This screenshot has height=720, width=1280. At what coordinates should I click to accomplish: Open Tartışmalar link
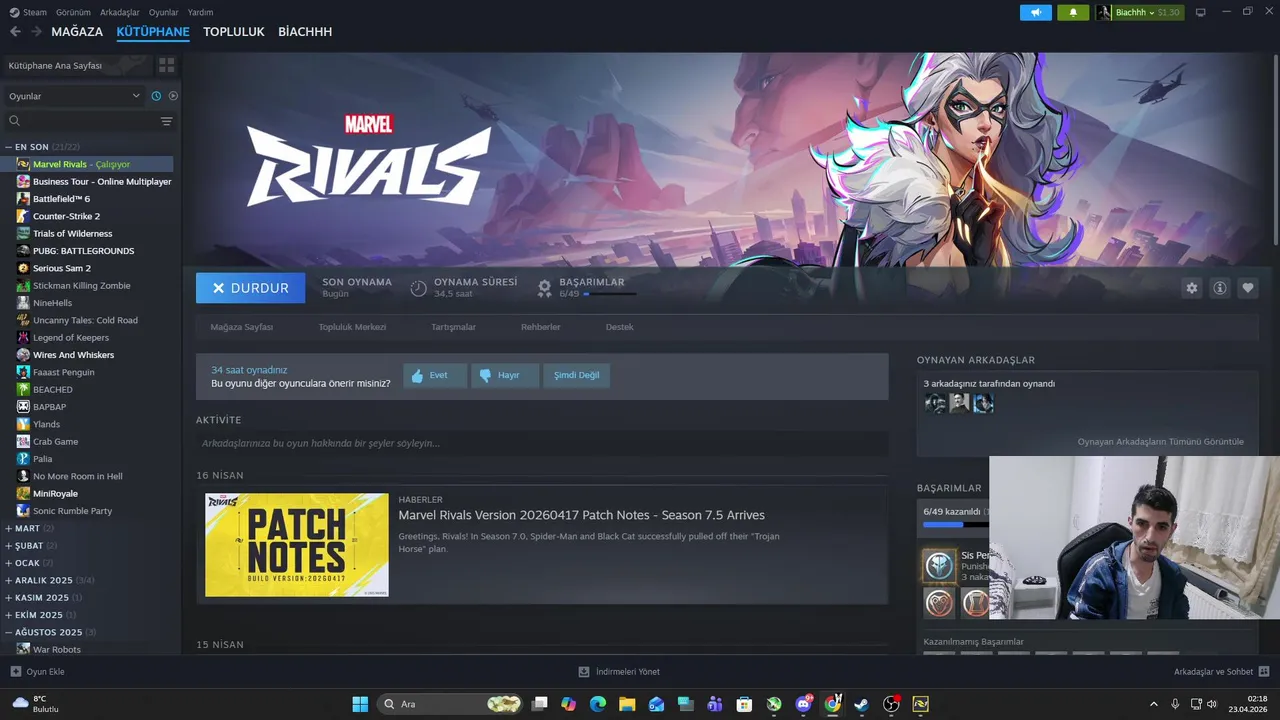tap(453, 327)
